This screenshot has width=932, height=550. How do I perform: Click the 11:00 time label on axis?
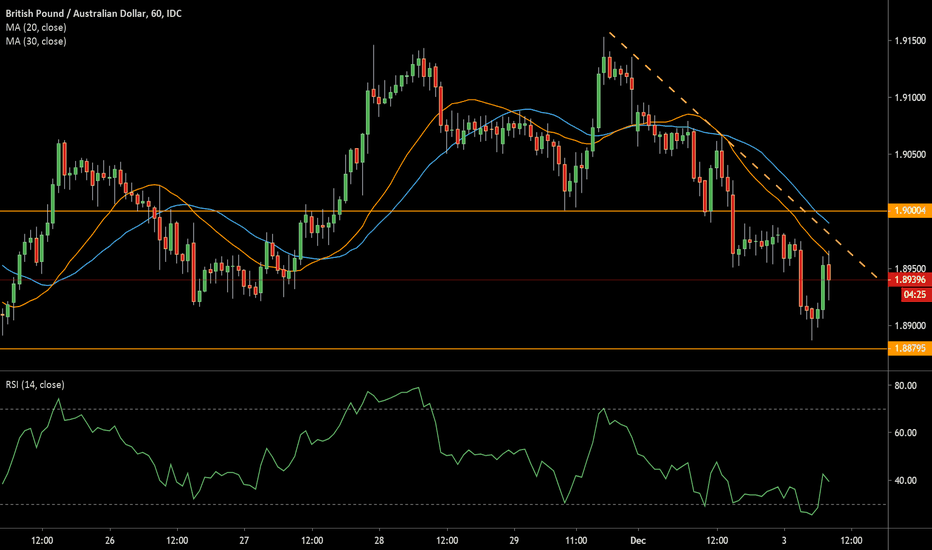point(576,540)
